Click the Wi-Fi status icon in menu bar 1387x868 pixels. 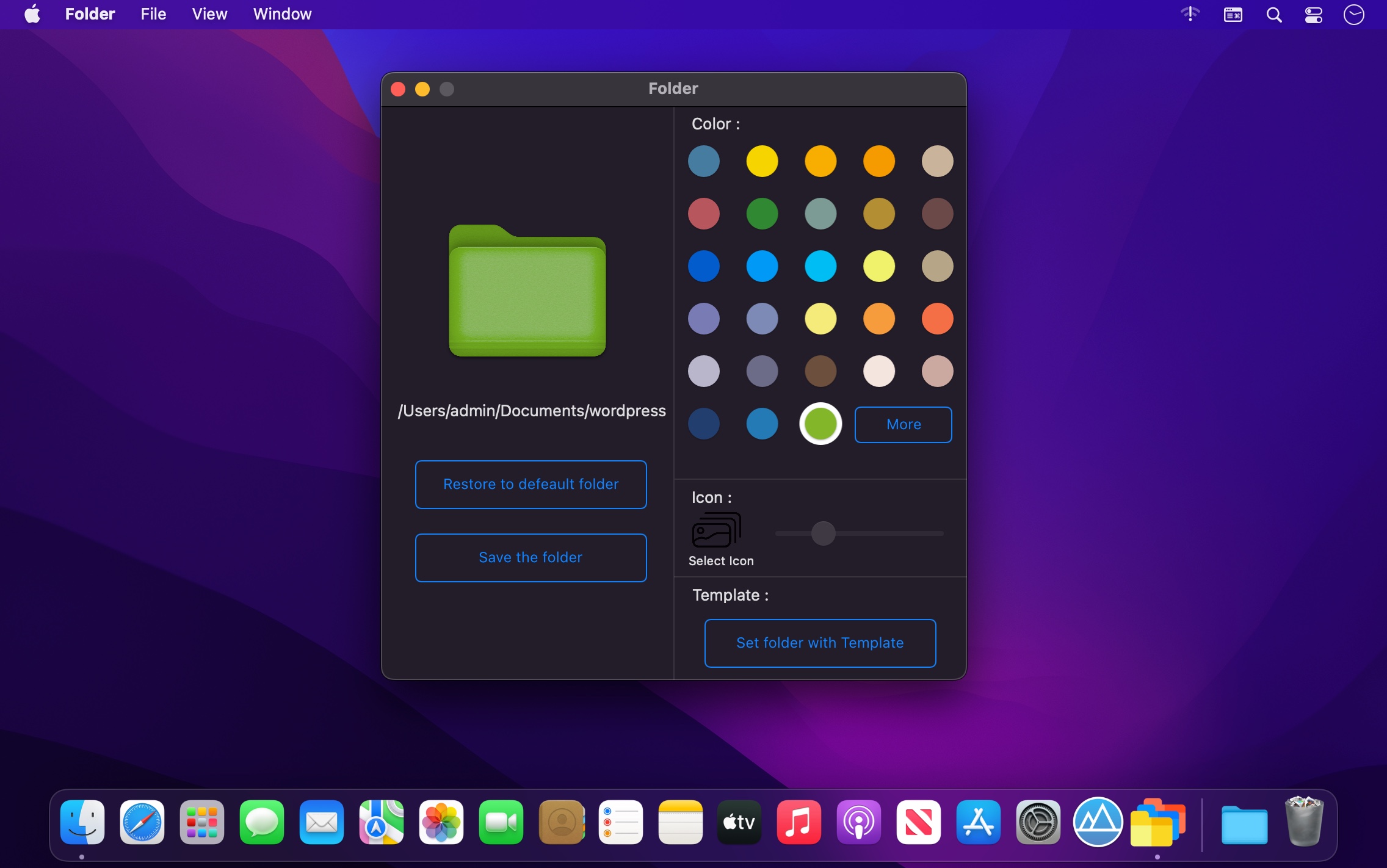[1189, 13]
